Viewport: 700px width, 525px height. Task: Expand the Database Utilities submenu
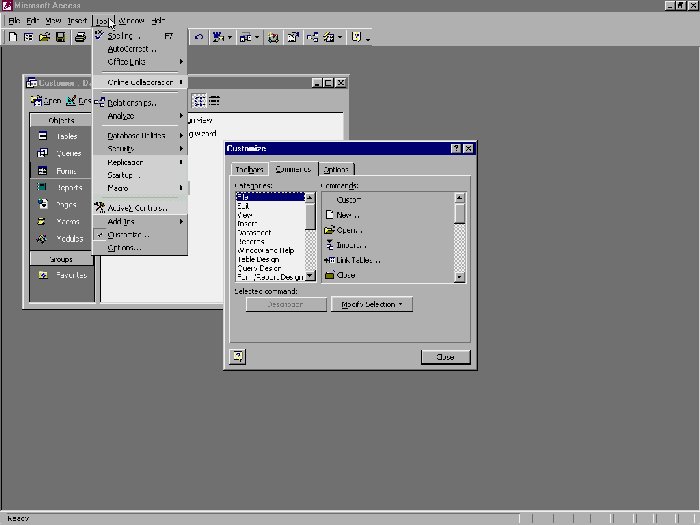pyautogui.click(x=138, y=135)
